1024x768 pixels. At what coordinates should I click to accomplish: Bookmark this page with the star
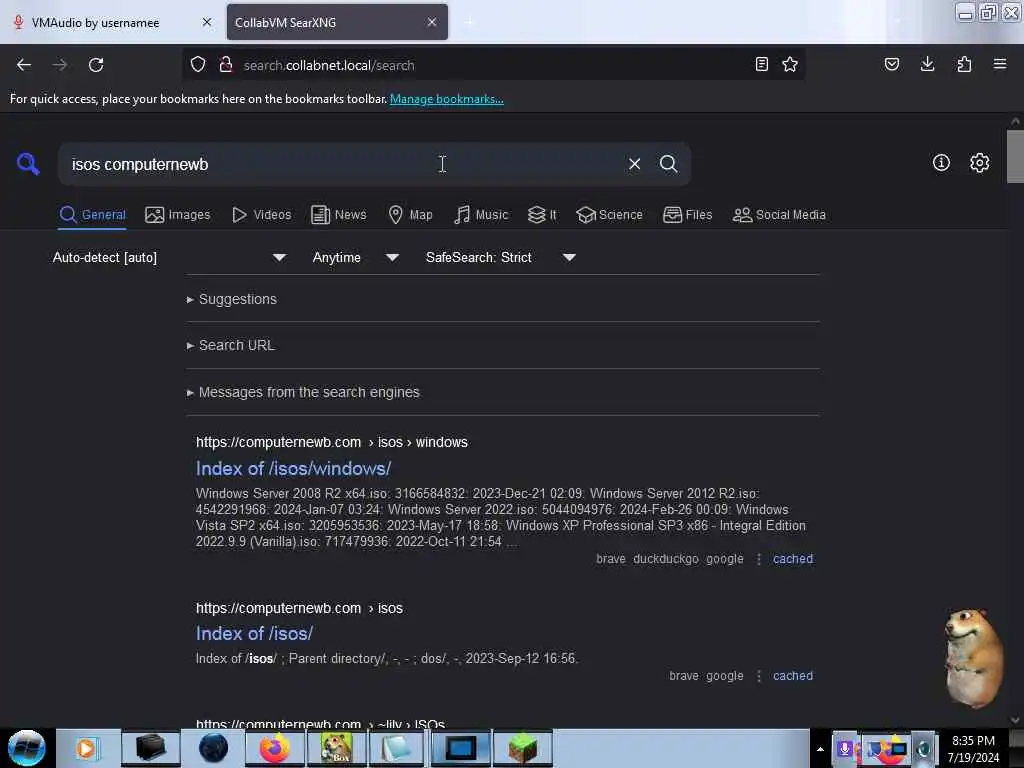tap(790, 64)
